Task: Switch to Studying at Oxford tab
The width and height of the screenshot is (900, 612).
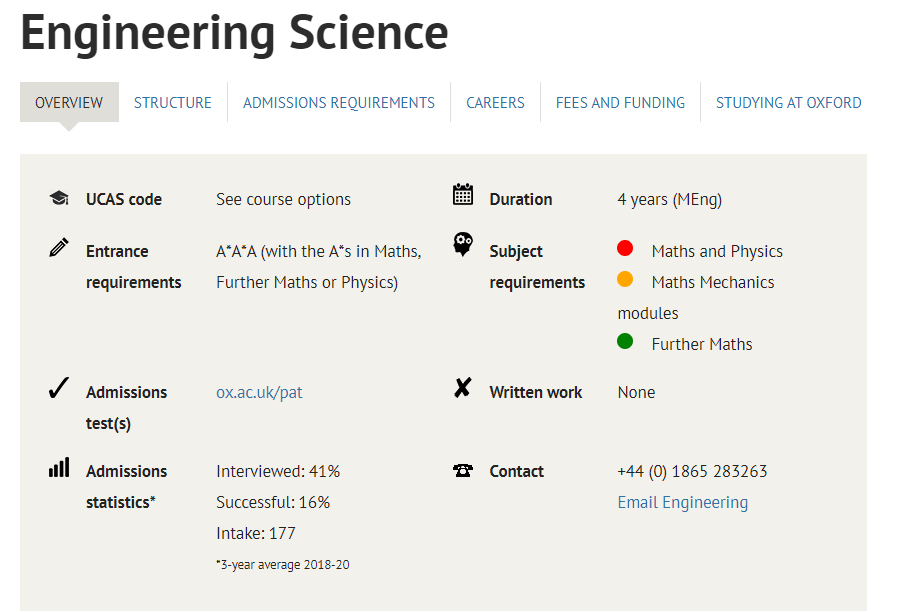Action: (x=789, y=102)
